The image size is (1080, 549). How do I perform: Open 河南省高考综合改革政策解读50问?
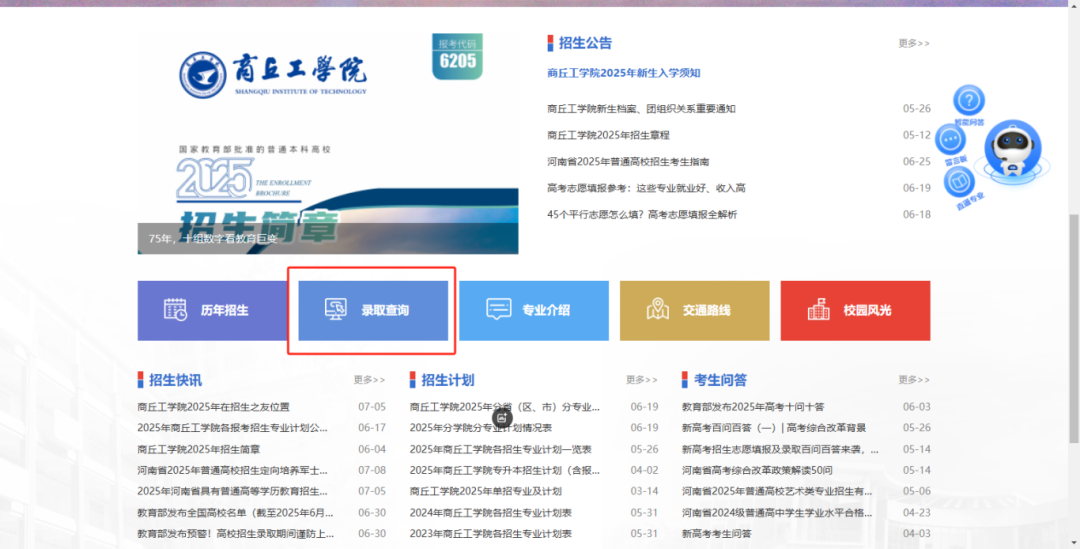(757, 470)
